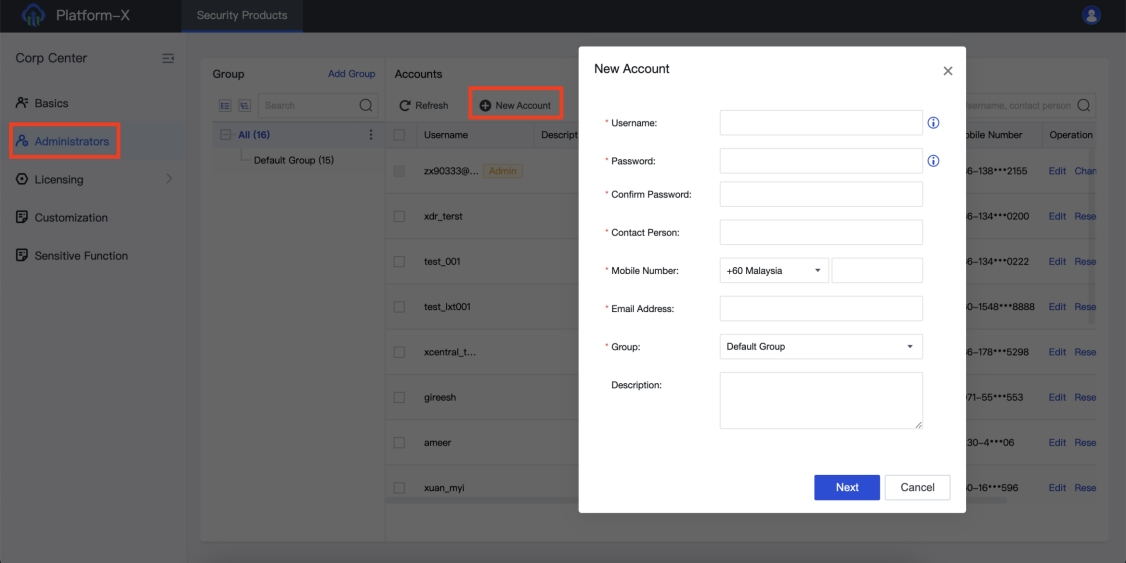This screenshot has height=563, width=1126.
Task: Click the group search magnifier icon
Action: click(366, 106)
